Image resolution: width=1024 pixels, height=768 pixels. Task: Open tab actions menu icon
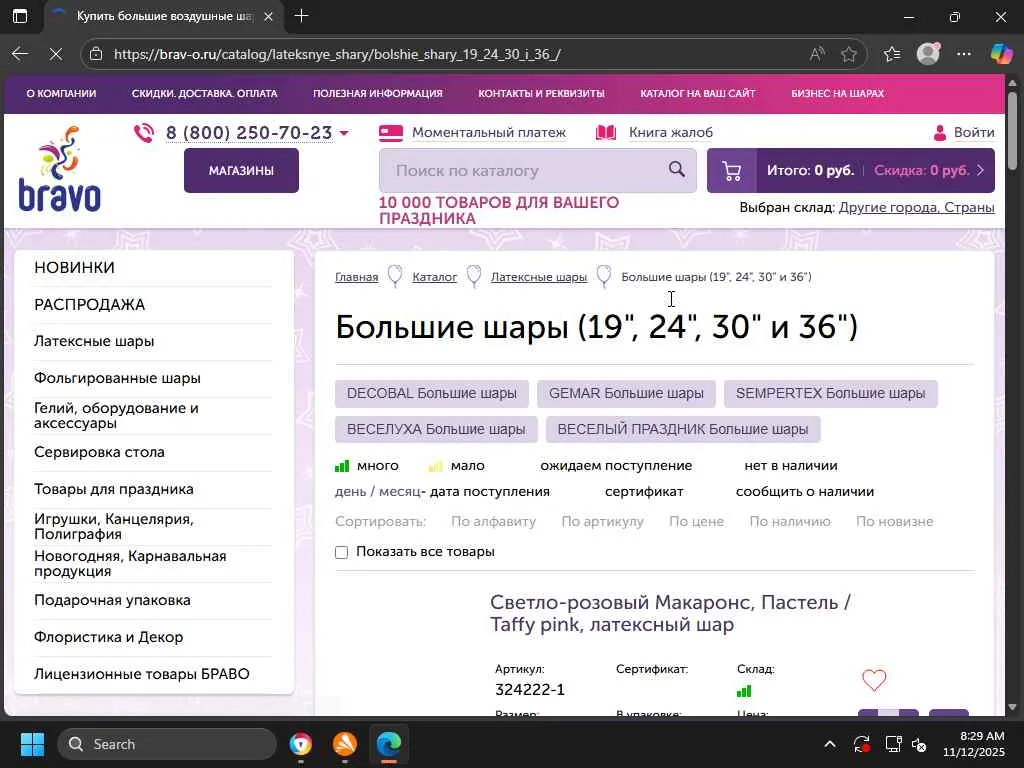coord(20,16)
